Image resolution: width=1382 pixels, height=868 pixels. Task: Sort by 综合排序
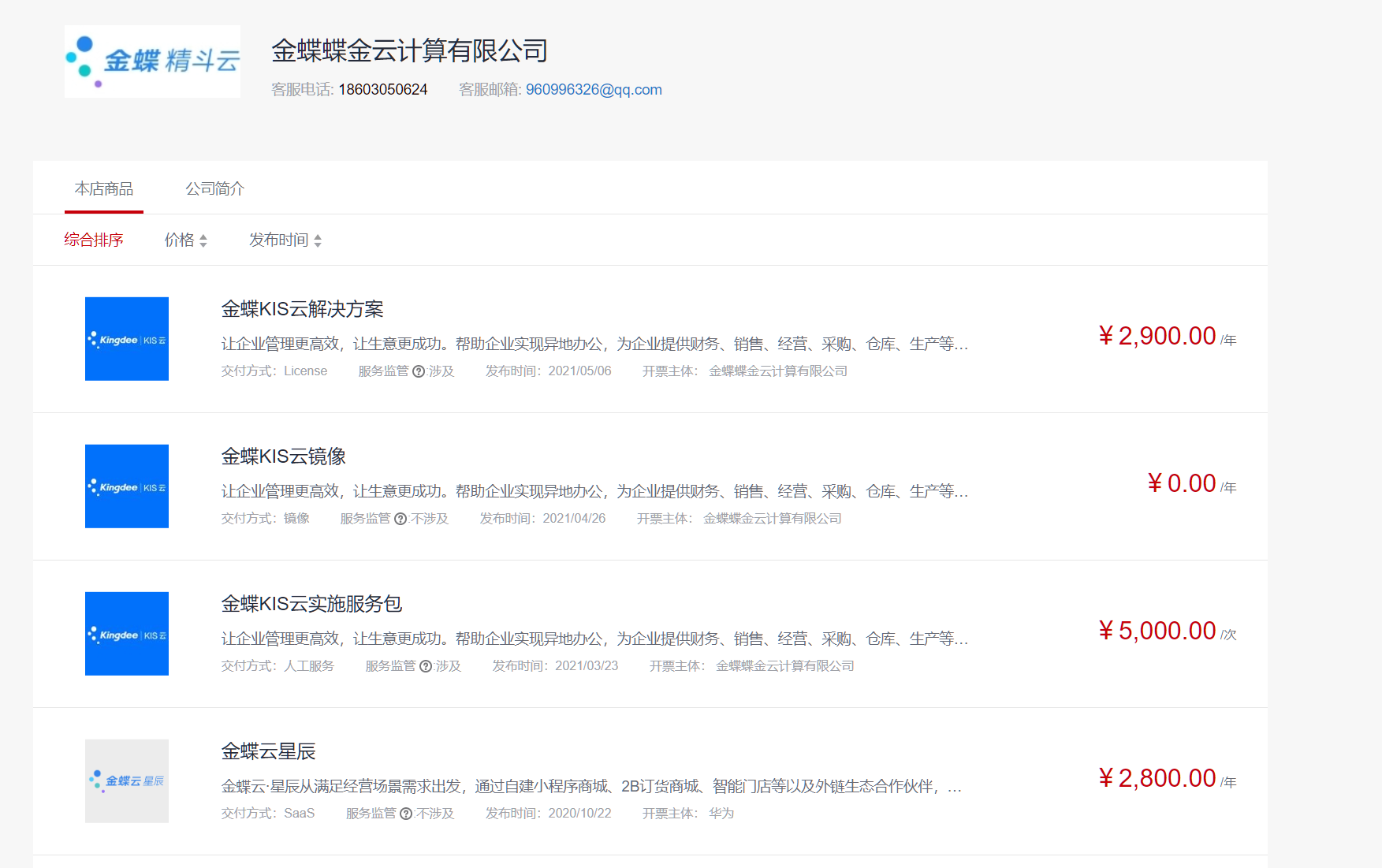tap(93, 240)
